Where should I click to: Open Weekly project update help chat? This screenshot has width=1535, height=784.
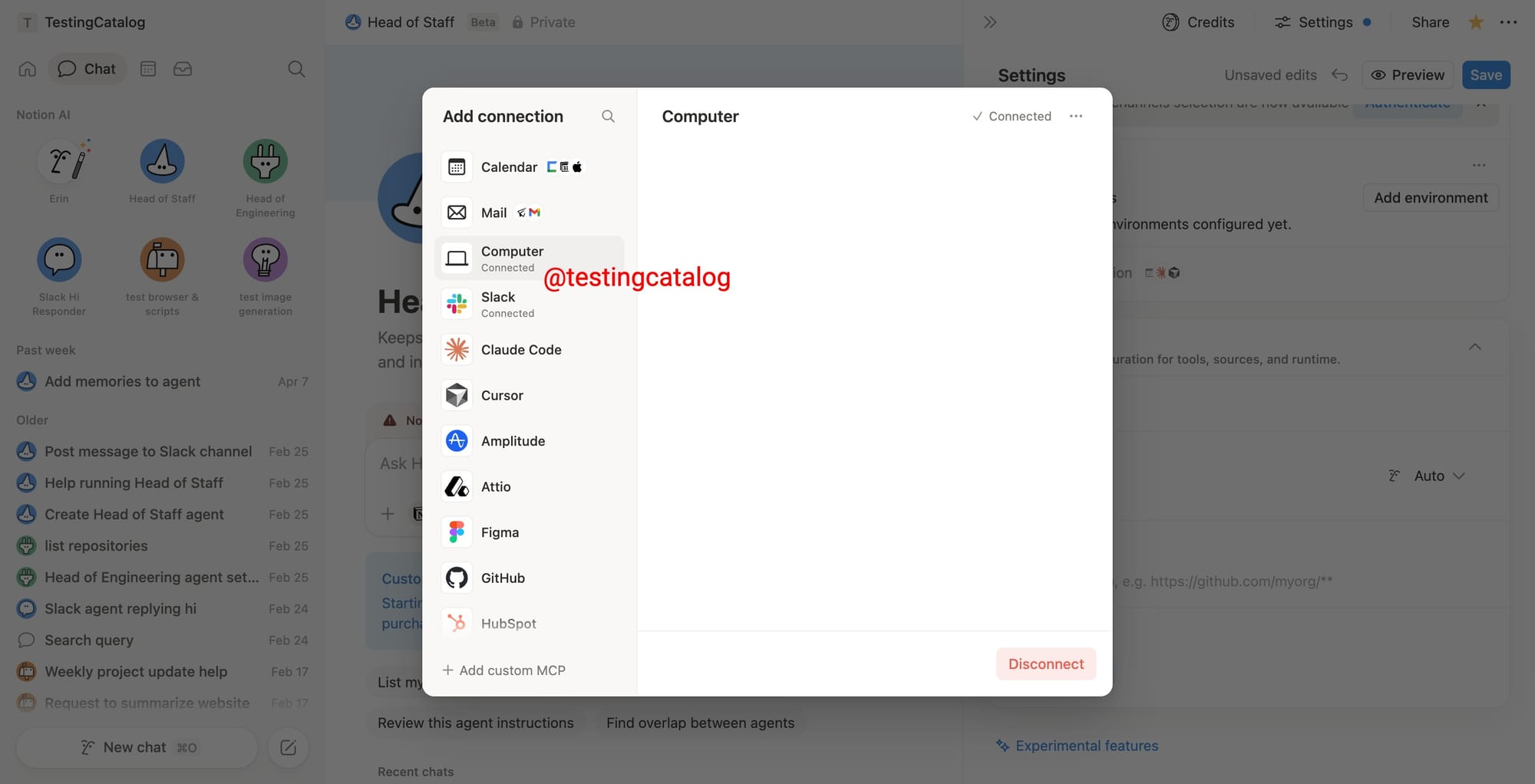pos(162,671)
